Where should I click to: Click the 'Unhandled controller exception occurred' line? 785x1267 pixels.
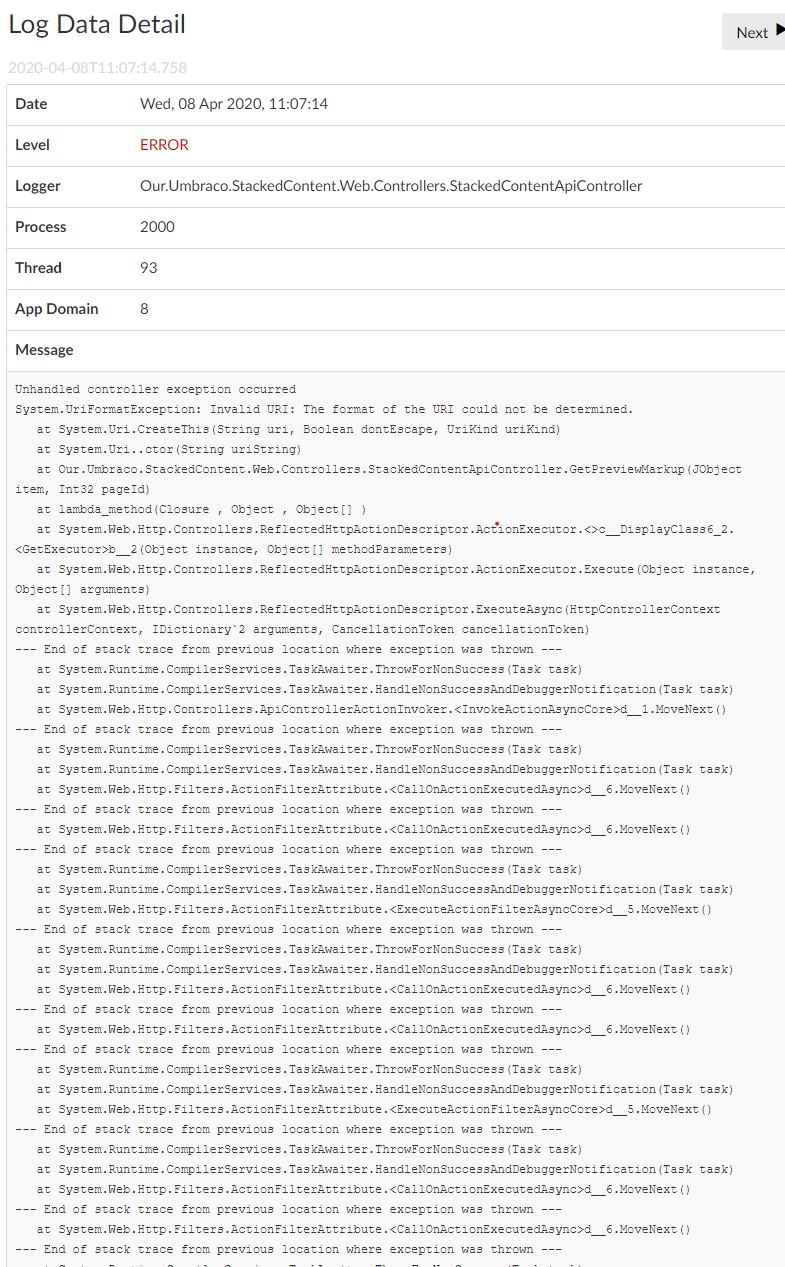[155, 389]
